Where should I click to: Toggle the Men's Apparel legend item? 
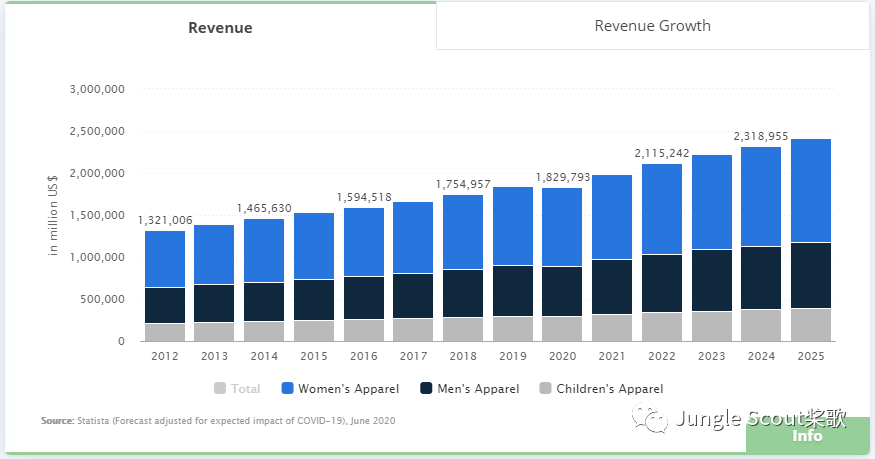coord(470,389)
